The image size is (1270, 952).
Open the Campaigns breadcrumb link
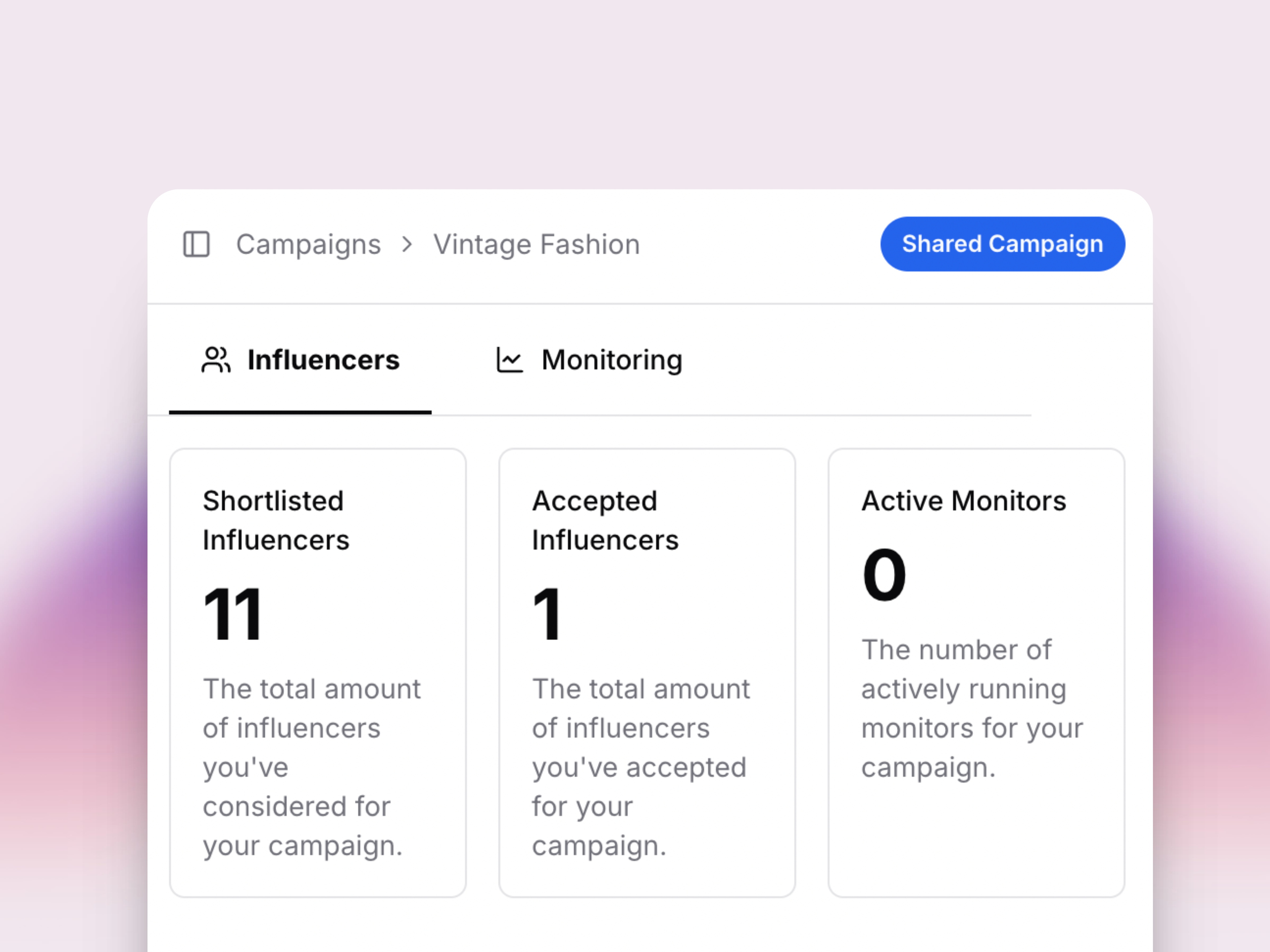308,245
